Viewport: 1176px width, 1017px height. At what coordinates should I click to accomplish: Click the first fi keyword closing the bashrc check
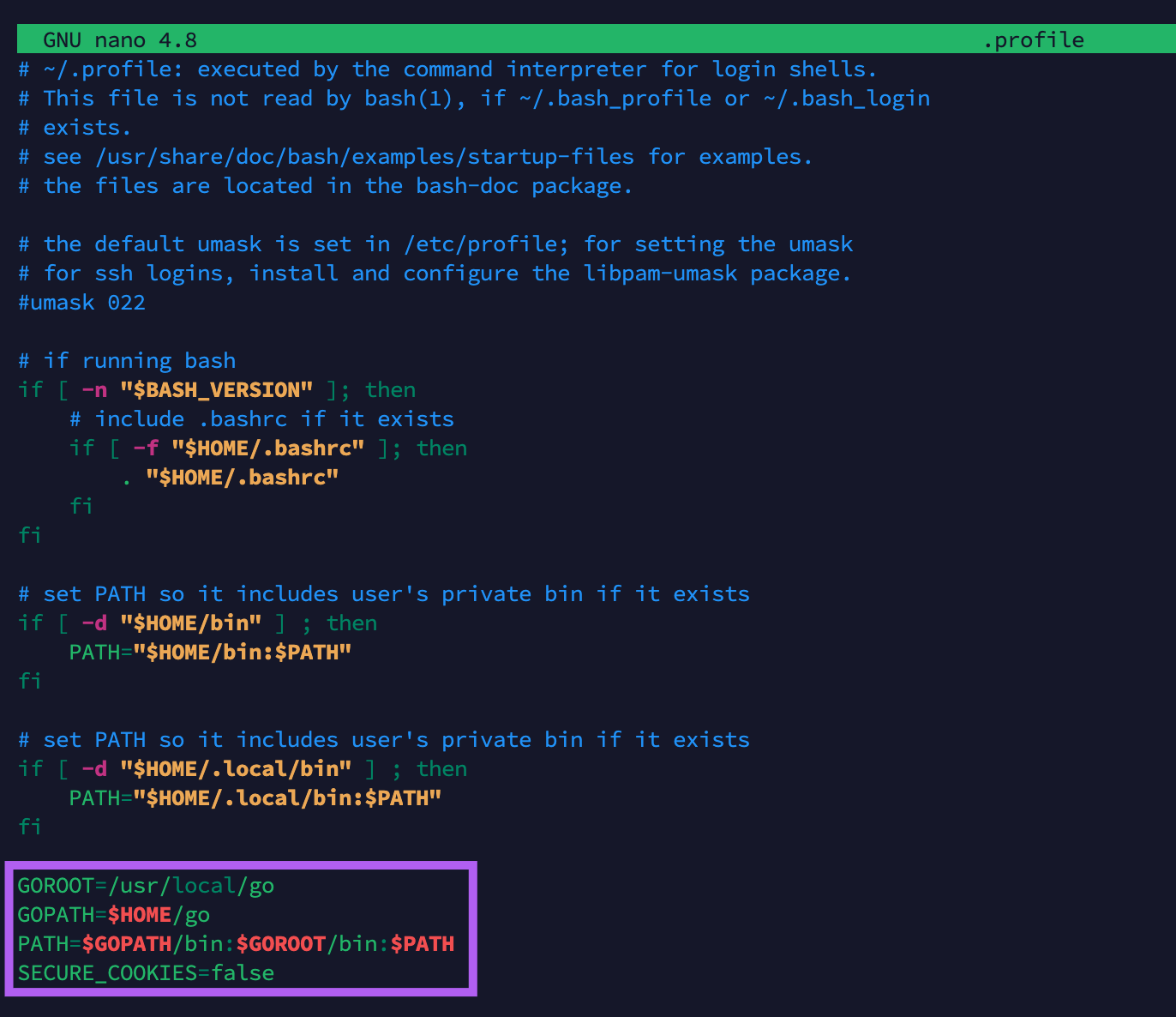coord(81,506)
